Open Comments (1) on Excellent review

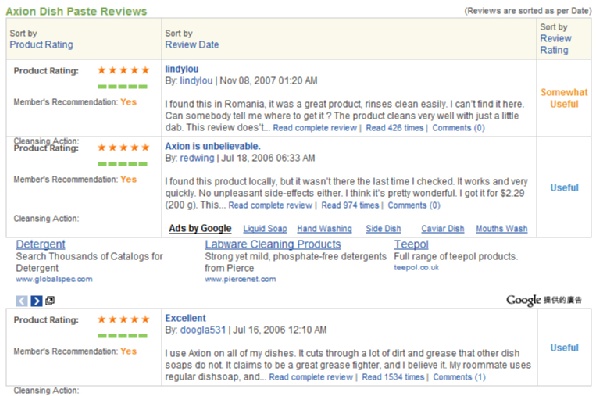459,377
